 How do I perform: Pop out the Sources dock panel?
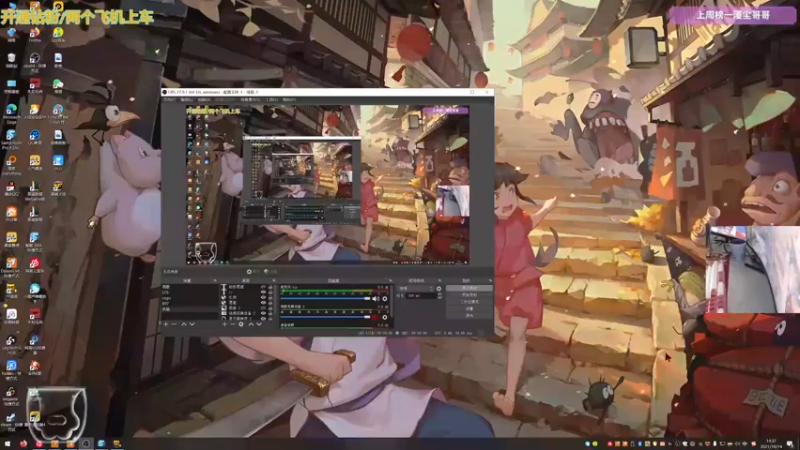[x=274, y=281]
